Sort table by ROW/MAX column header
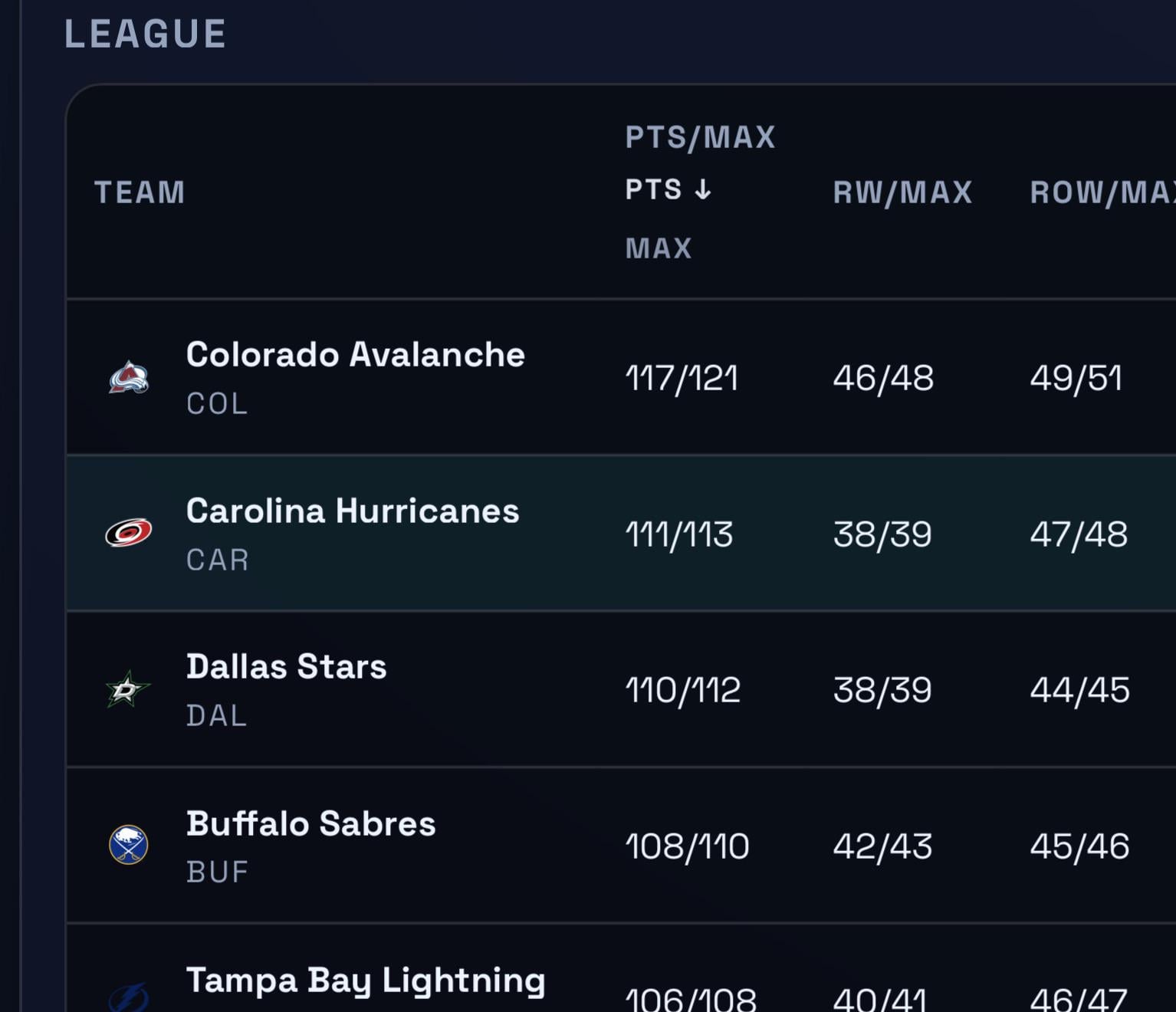This screenshot has height=1012, width=1176. pyautogui.click(x=1102, y=192)
